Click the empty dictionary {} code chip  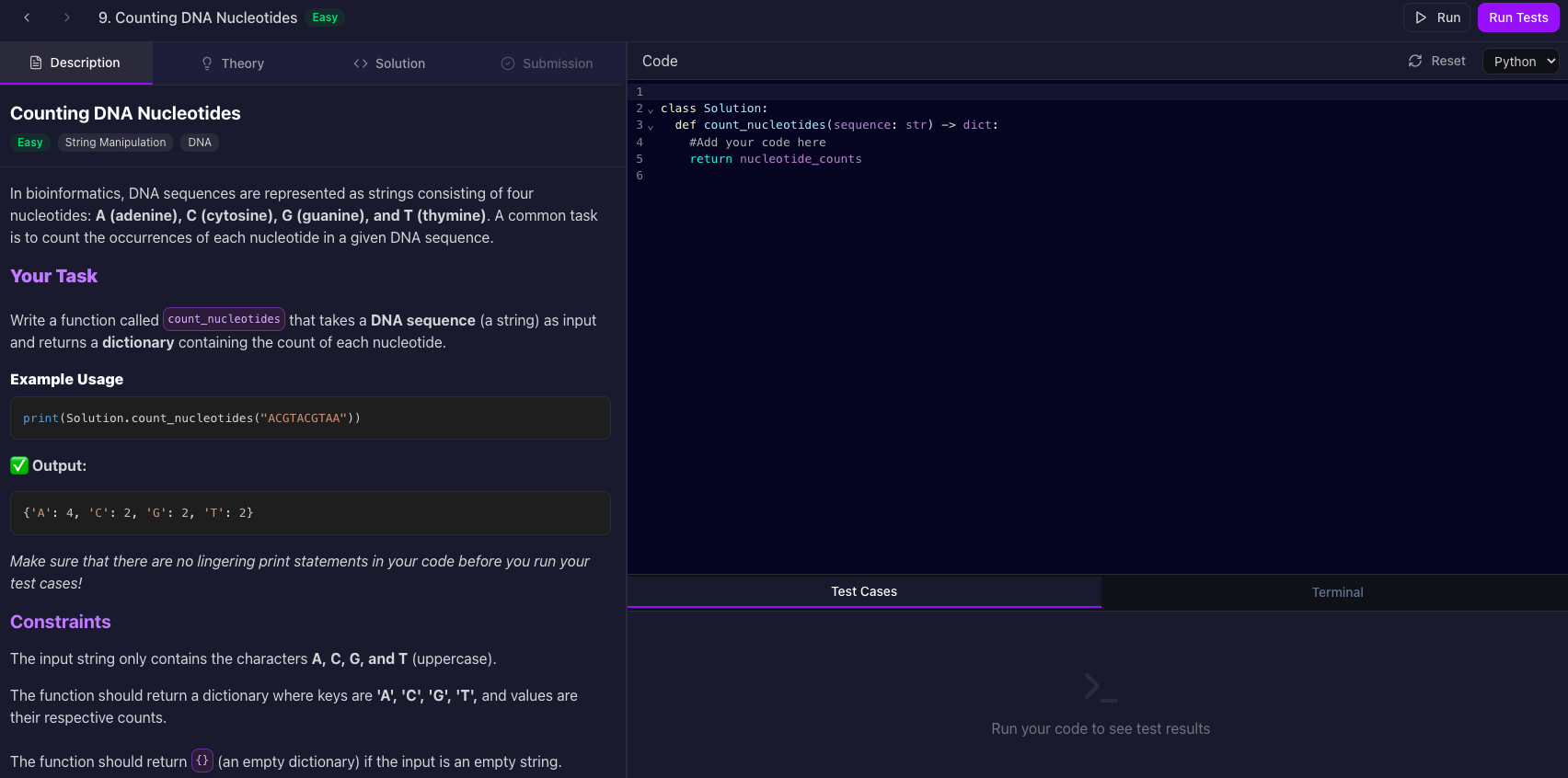pos(202,761)
